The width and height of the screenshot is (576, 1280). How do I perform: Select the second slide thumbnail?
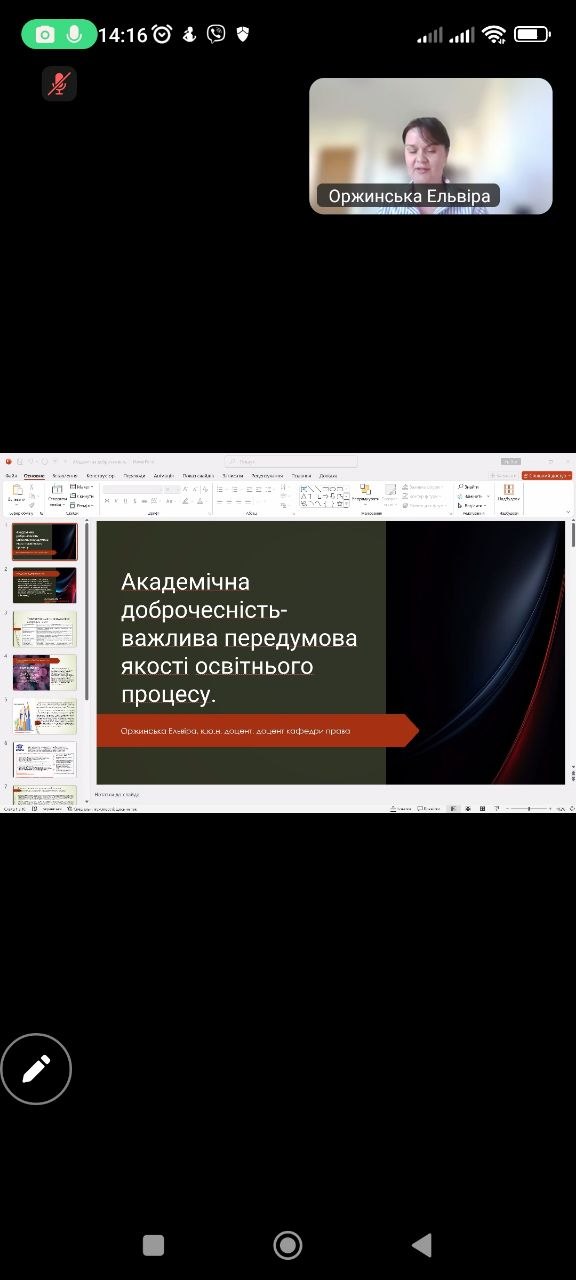44,585
